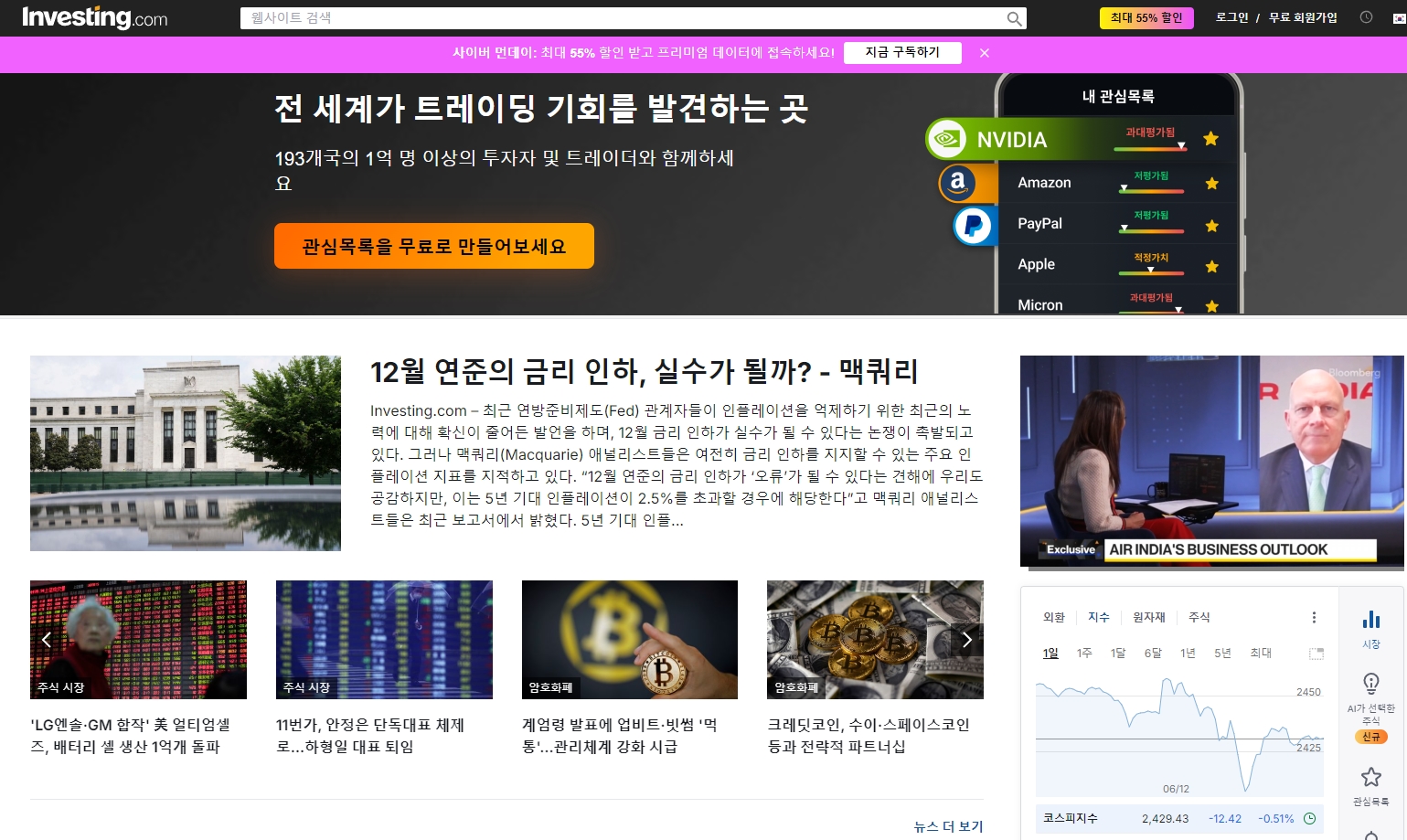Switch to the 주식 tab in widget
The width and height of the screenshot is (1407, 840).
(x=1199, y=617)
